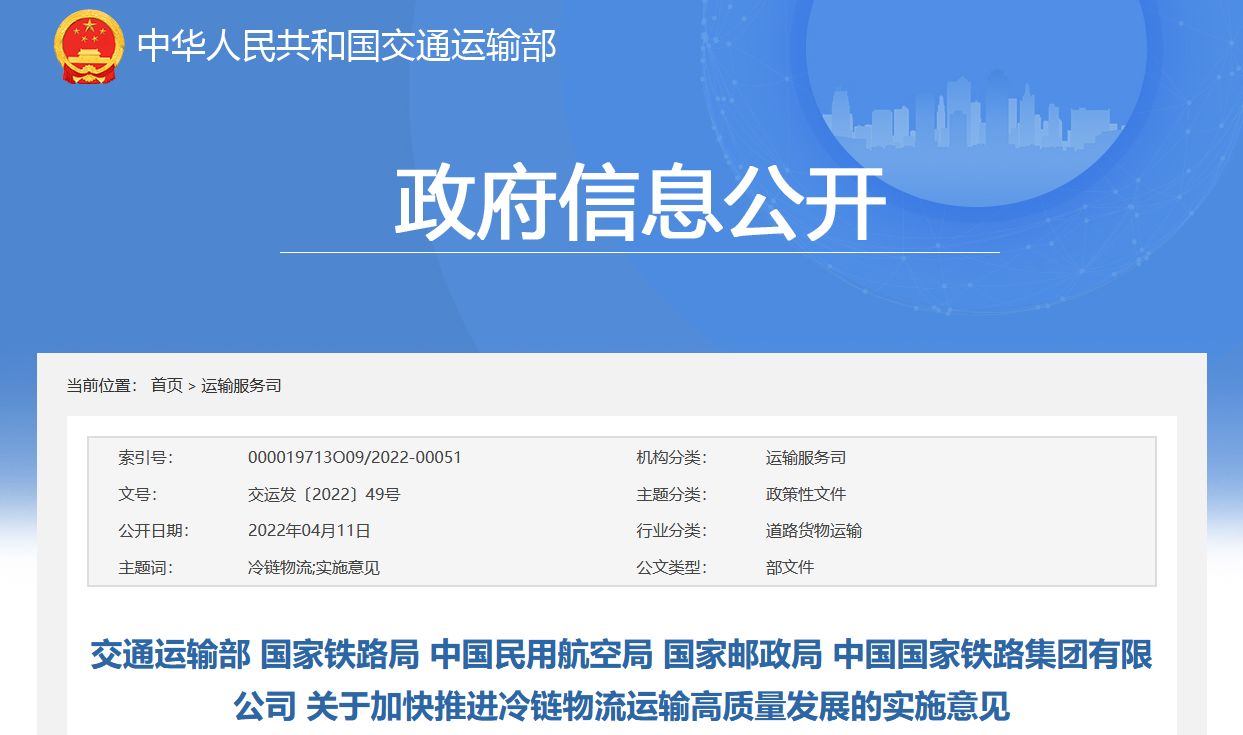Click the national emblem logo
The width and height of the screenshot is (1243, 735).
tap(89, 47)
